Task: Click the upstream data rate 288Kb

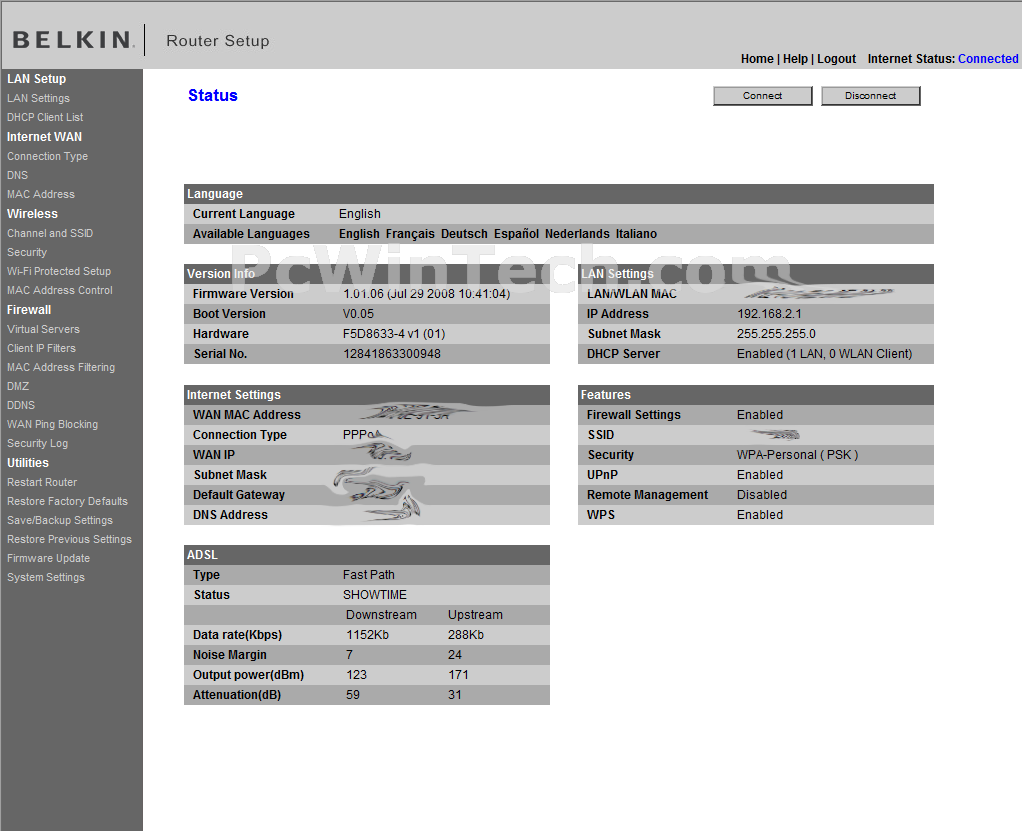Action: click(466, 635)
